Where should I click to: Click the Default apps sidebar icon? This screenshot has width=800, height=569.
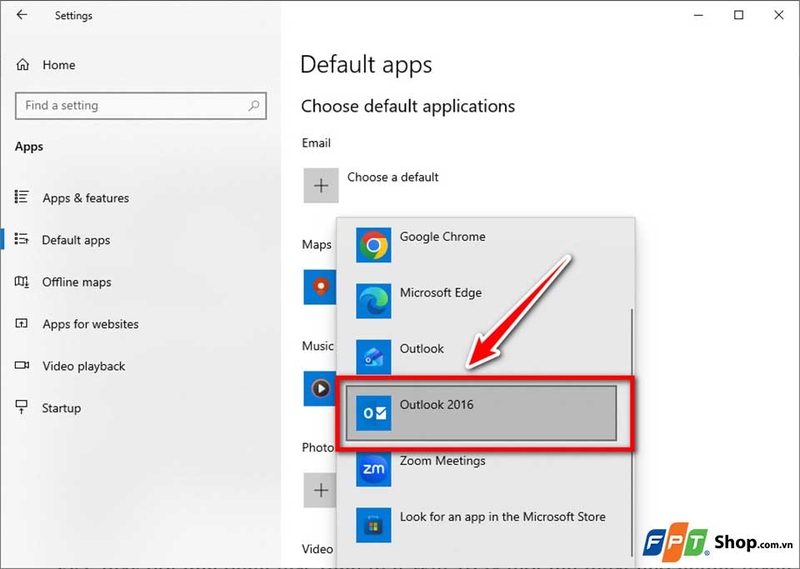21,239
